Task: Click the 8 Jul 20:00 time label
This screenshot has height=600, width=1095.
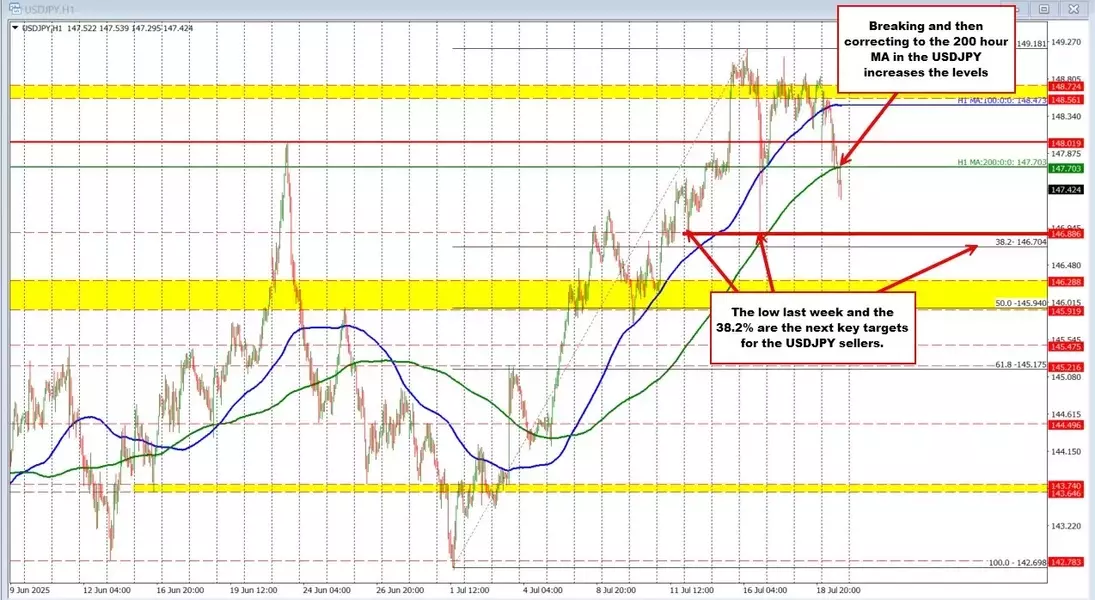Action: click(615, 590)
